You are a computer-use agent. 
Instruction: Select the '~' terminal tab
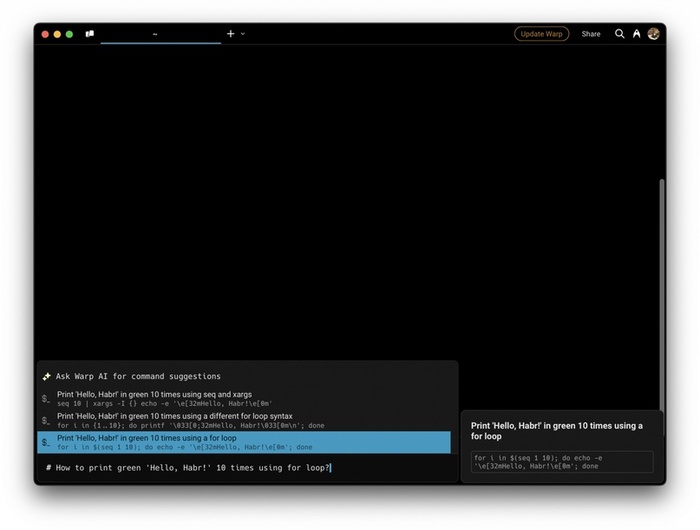(x=155, y=34)
